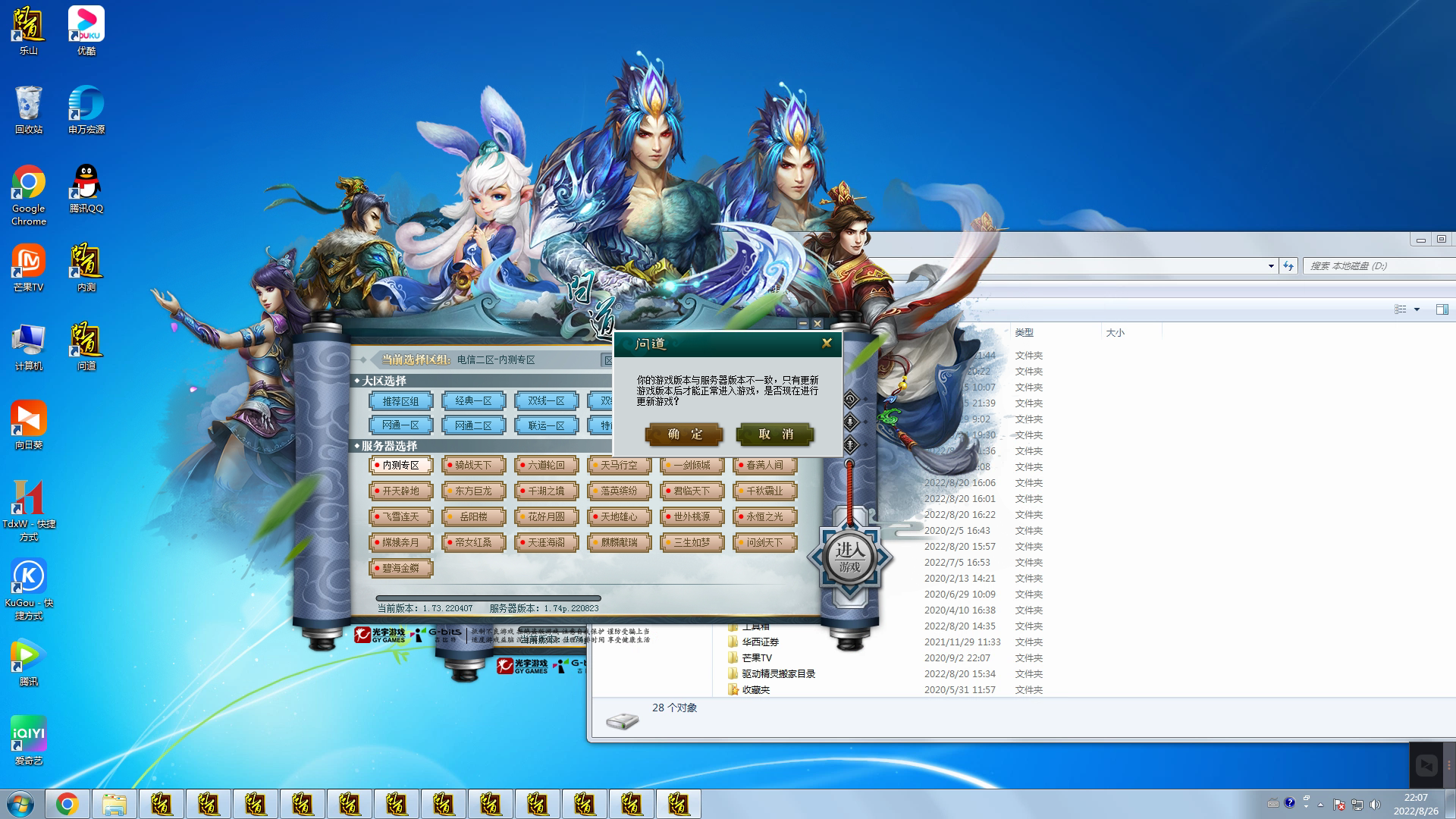Open the 芒果TV desktop shortcut
1456x819 pixels.
click(x=29, y=268)
